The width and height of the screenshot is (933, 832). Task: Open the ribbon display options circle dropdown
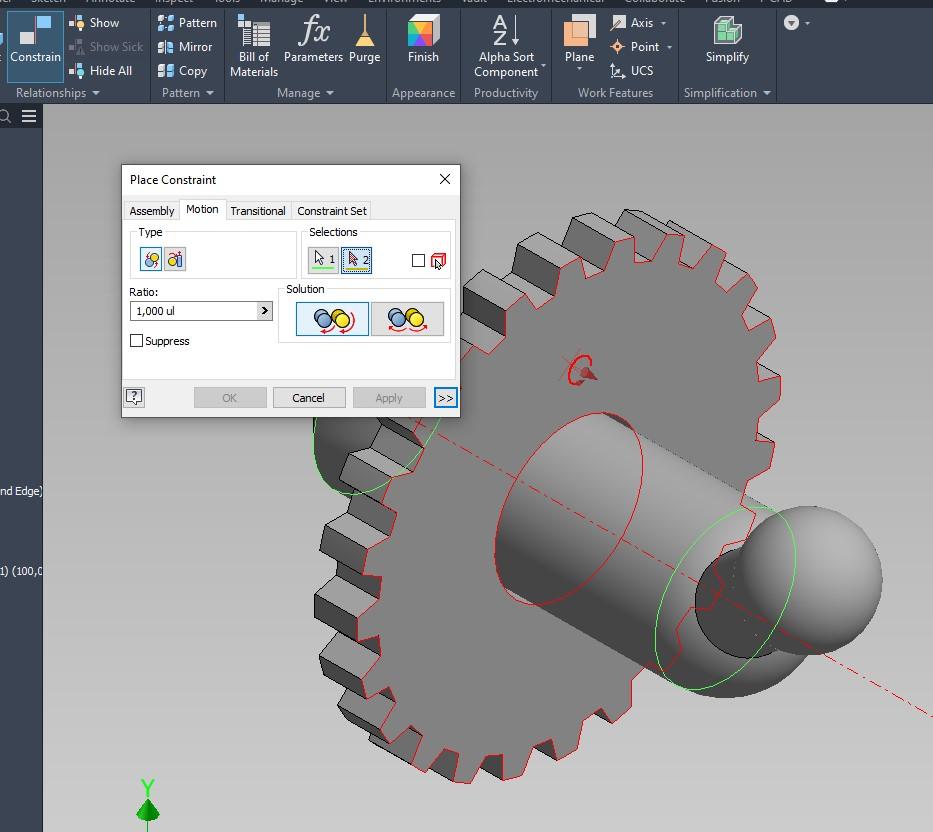(x=796, y=23)
